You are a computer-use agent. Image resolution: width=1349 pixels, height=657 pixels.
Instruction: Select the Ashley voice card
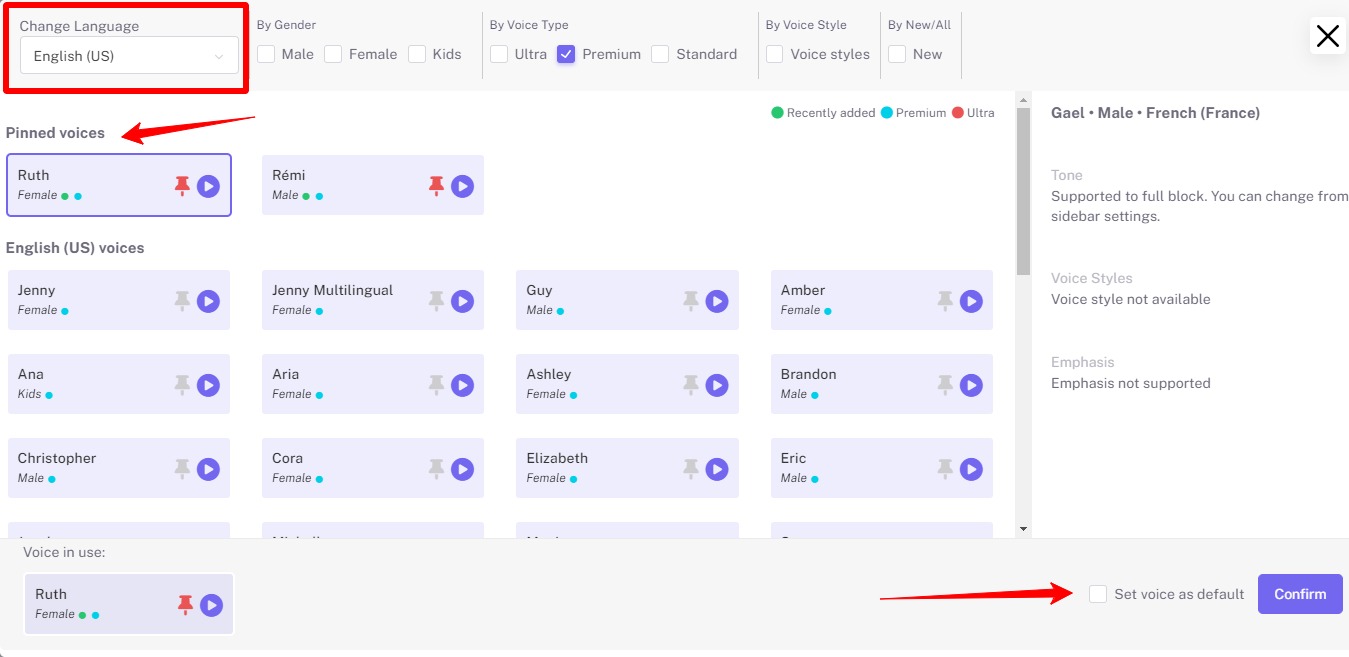coord(627,384)
